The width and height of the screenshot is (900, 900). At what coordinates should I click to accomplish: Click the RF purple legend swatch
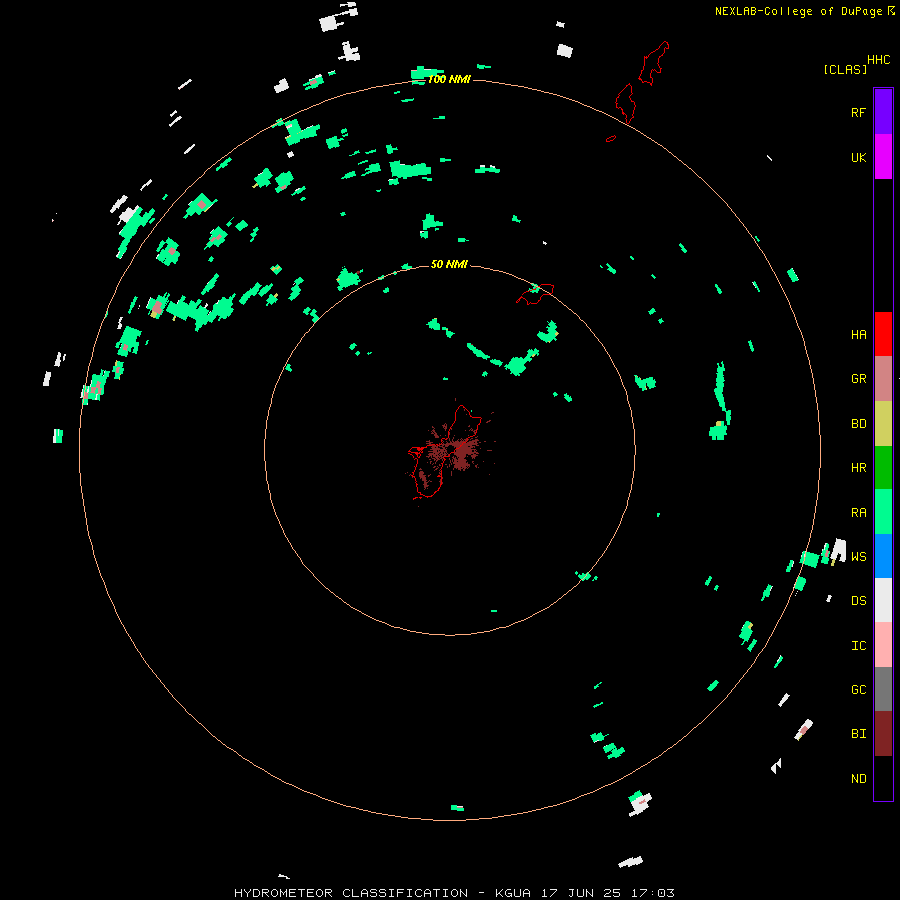tap(883, 112)
